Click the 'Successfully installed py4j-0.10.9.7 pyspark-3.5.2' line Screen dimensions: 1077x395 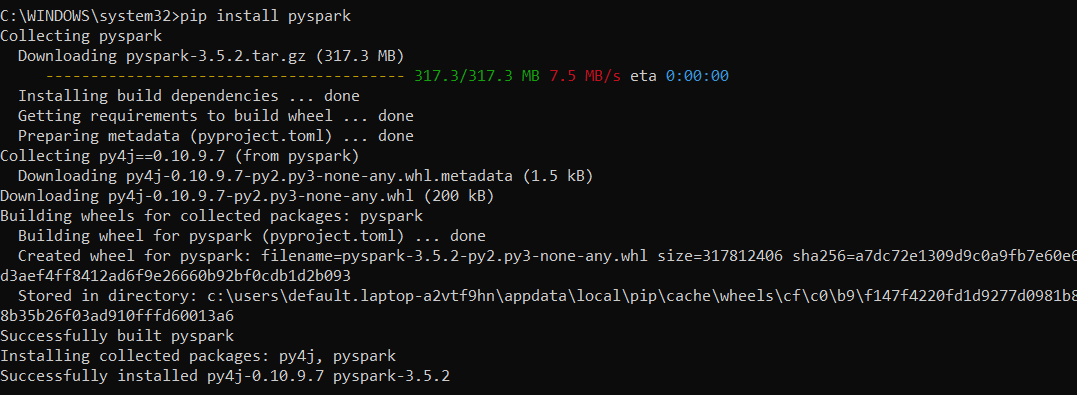pyautogui.click(x=225, y=376)
